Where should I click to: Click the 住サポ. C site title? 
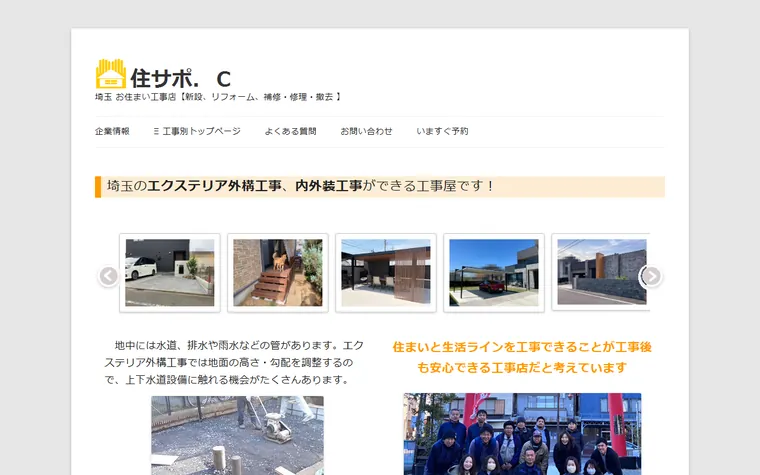181,78
